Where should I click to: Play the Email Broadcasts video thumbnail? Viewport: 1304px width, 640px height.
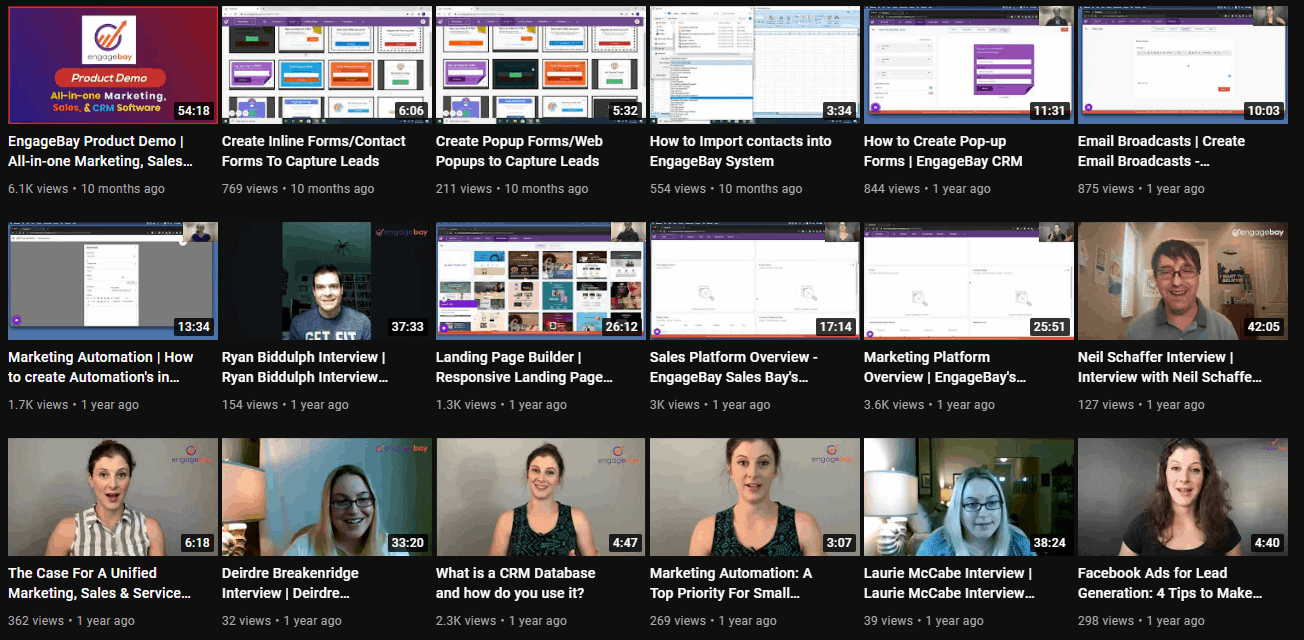1182,64
